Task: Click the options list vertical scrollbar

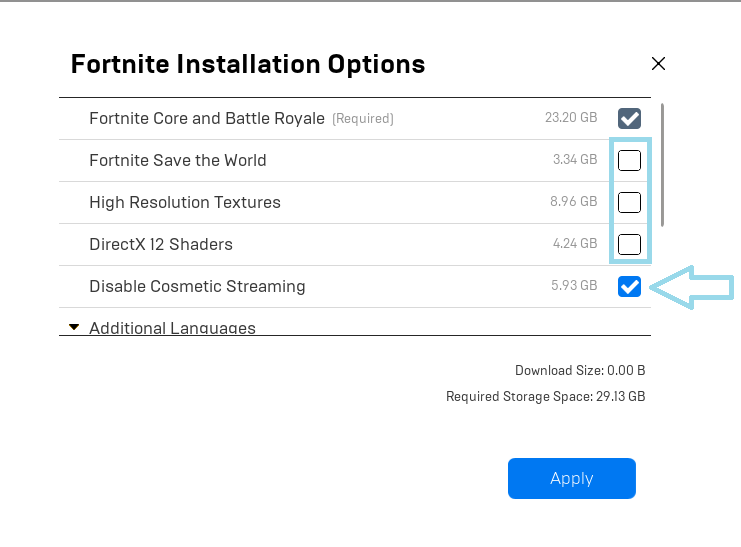Action: click(663, 165)
